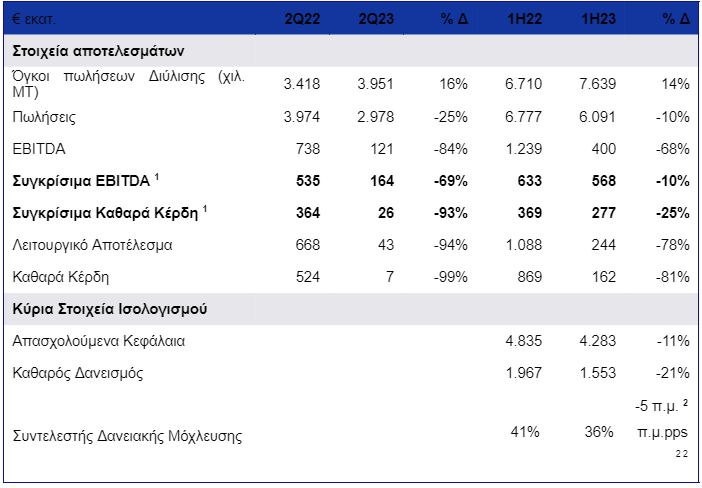Viewport: 702px width, 488px height.
Task: Click the 'Όγκοι πωλήσεων Διύλισης' row label
Action: pyautogui.click(x=128, y=84)
